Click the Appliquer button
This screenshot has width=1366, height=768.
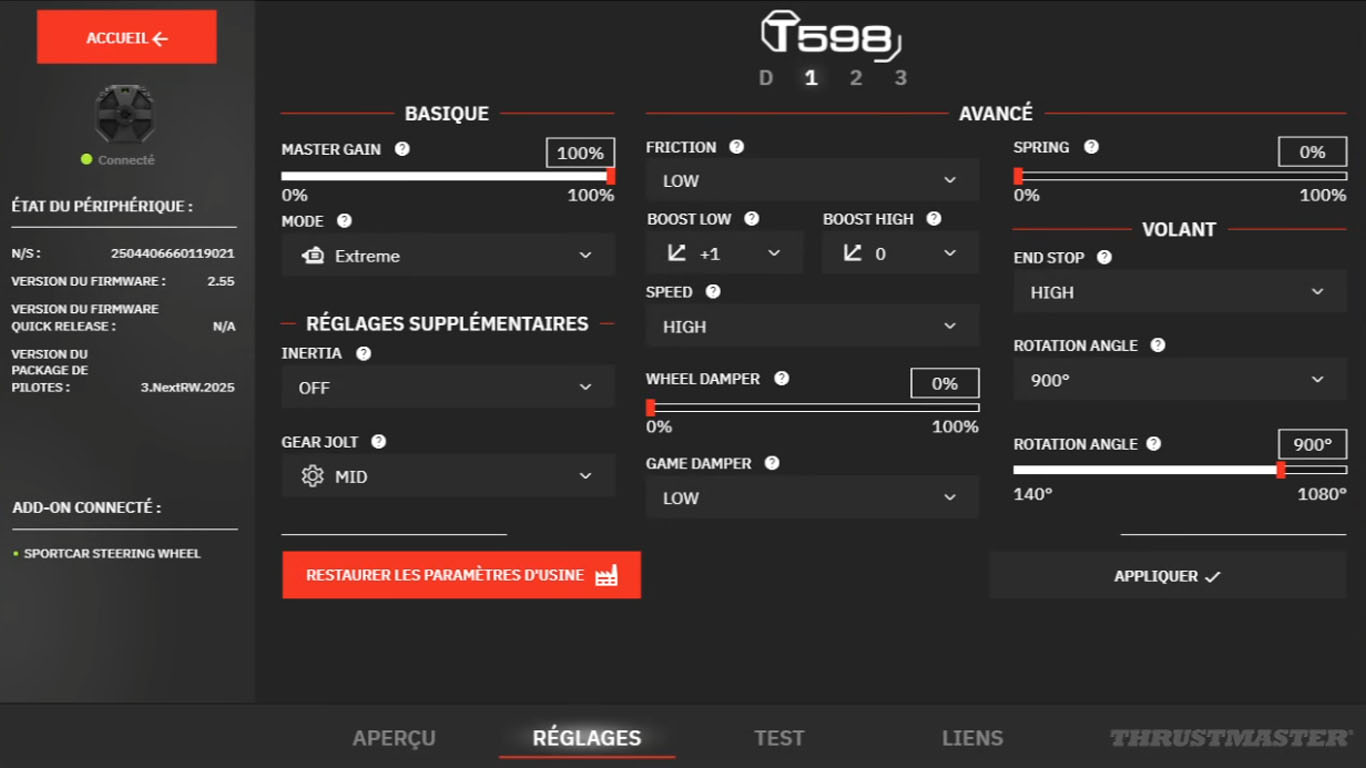point(1168,576)
